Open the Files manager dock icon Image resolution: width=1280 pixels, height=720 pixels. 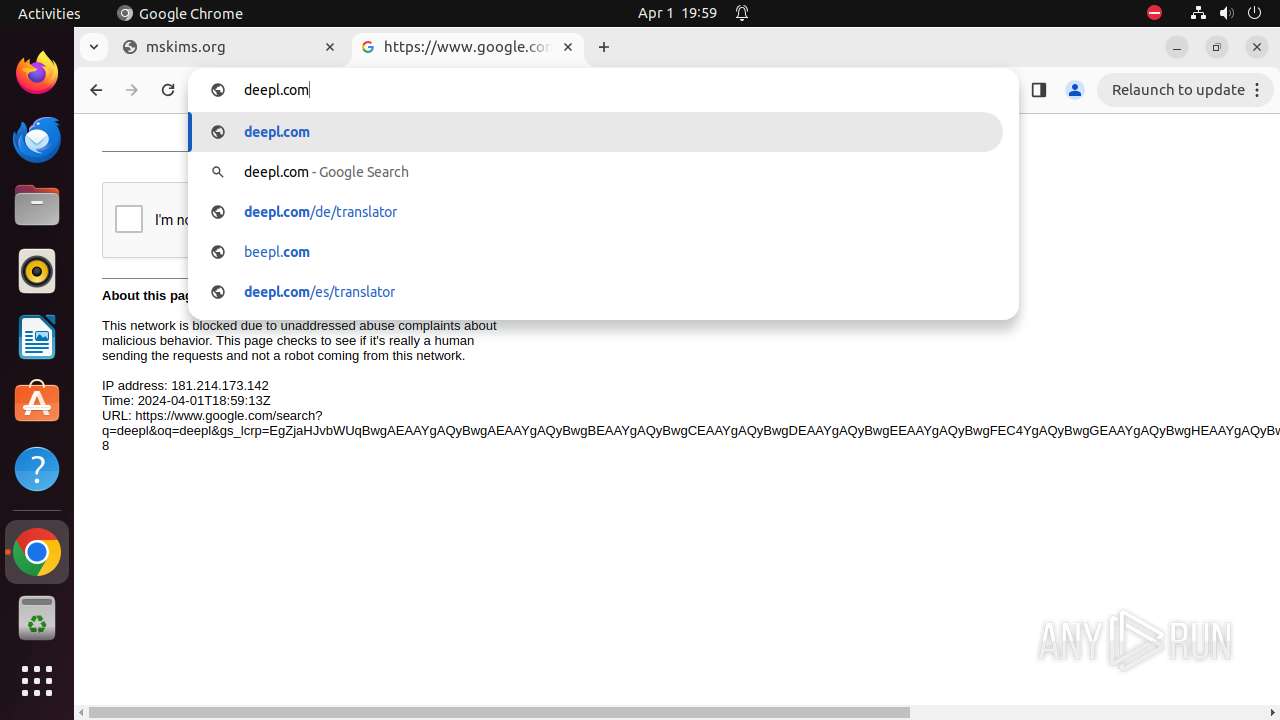[37, 205]
